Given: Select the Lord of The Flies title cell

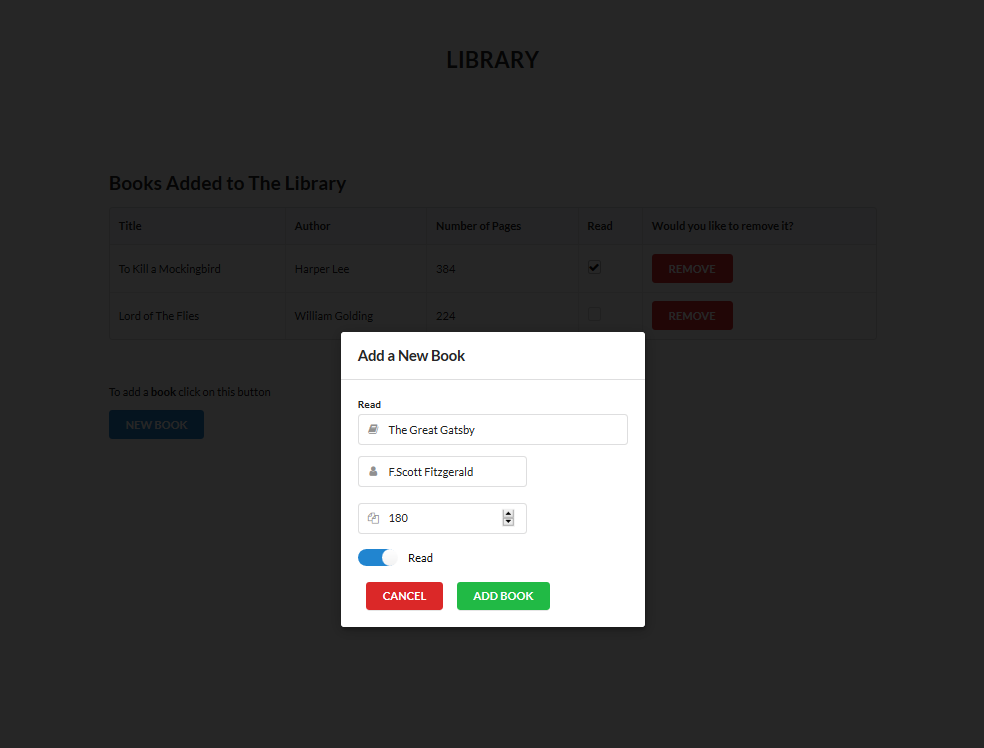Looking at the screenshot, I should pos(197,316).
